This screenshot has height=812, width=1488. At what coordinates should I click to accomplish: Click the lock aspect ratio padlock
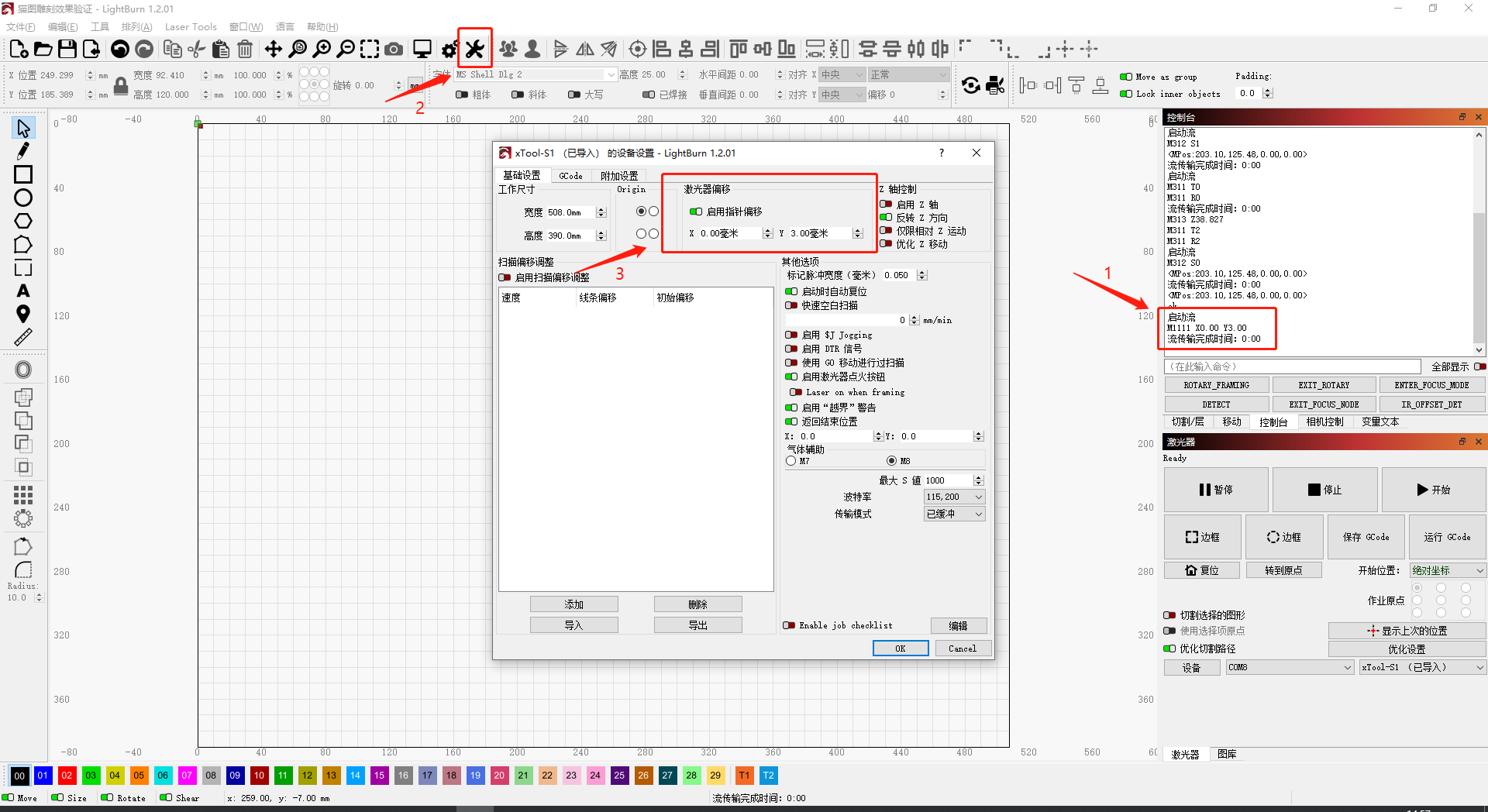point(121,85)
